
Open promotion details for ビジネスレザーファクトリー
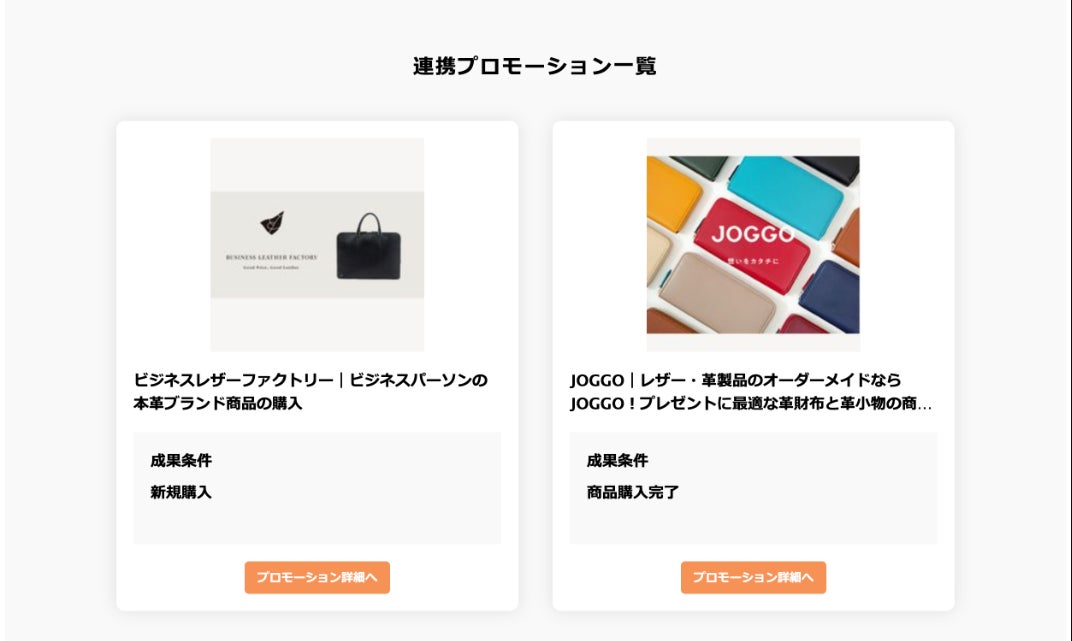click(x=317, y=577)
